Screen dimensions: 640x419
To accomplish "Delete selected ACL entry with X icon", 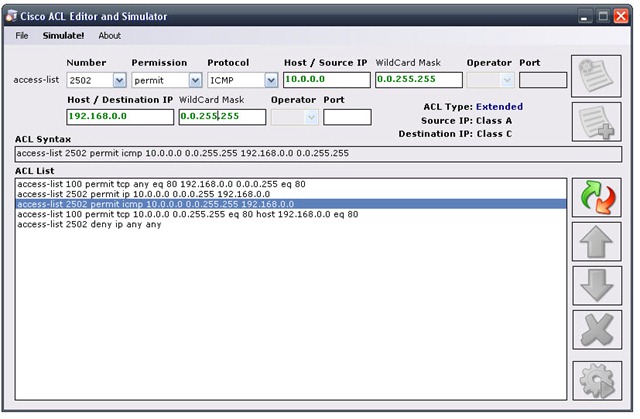I will point(597,330).
